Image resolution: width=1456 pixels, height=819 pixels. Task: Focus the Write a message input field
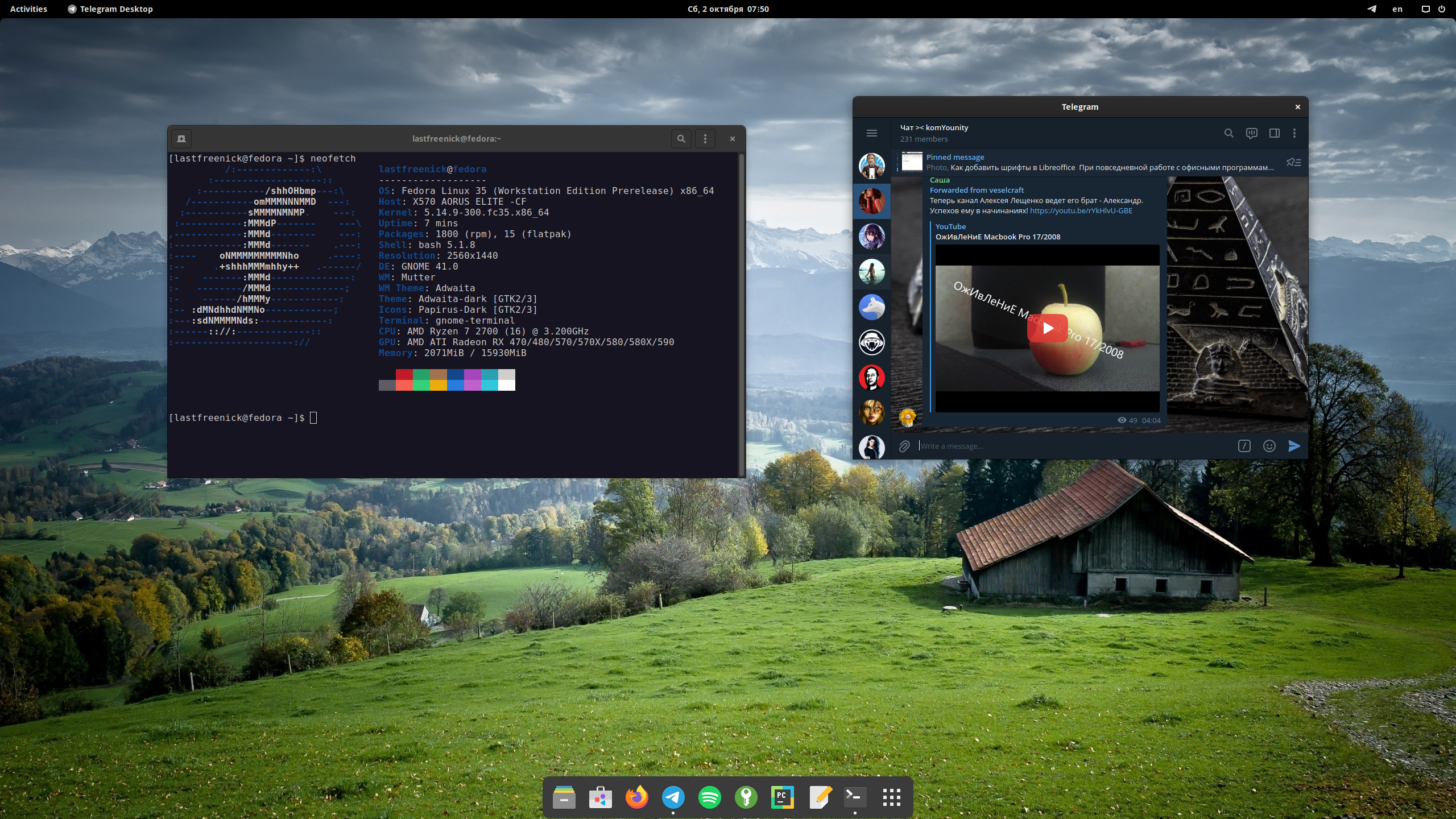[x=1075, y=446]
